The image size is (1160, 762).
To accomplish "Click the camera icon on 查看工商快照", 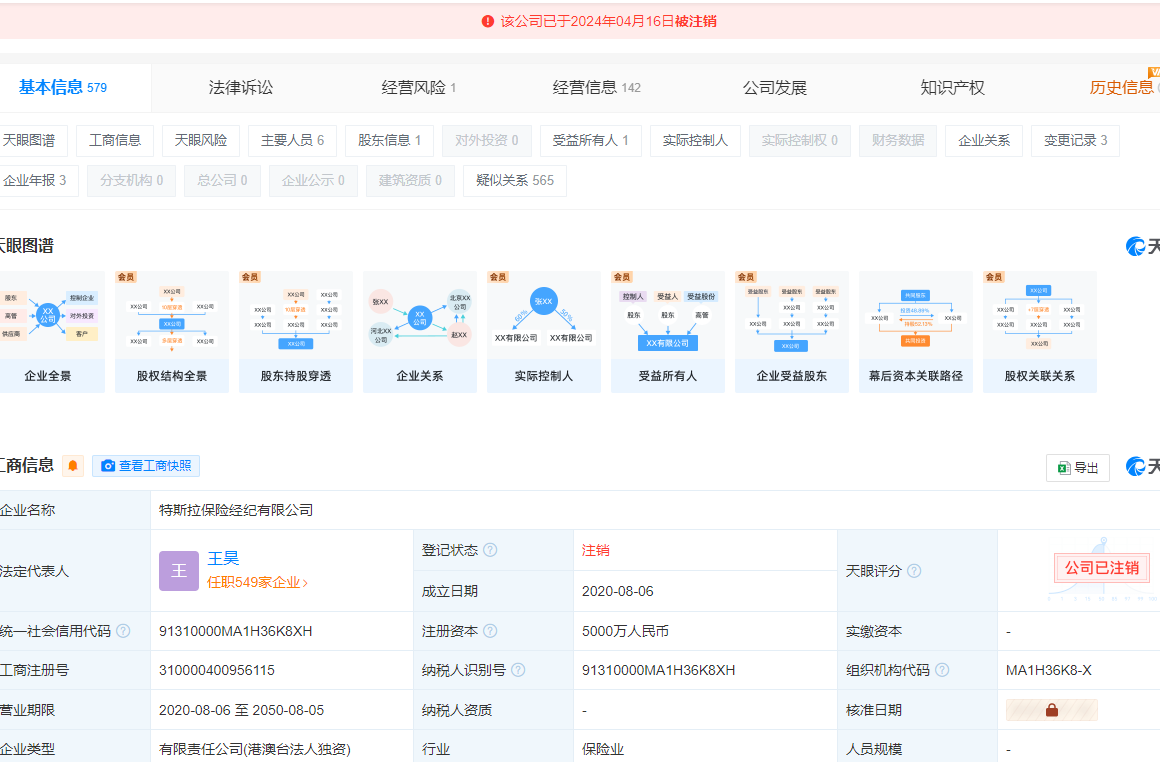I will (108, 465).
